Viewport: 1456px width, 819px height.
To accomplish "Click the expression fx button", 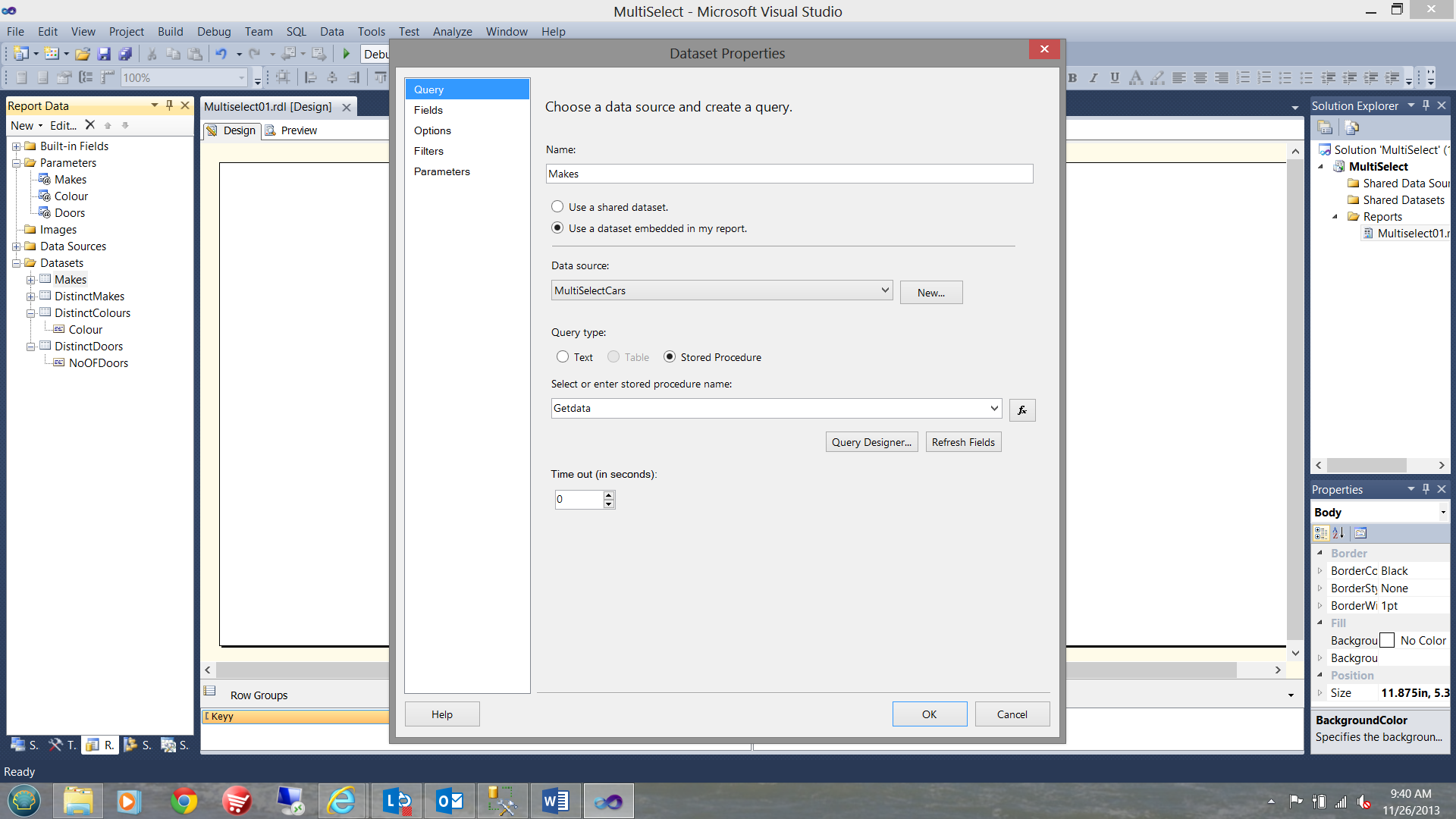I will point(1022,410).
